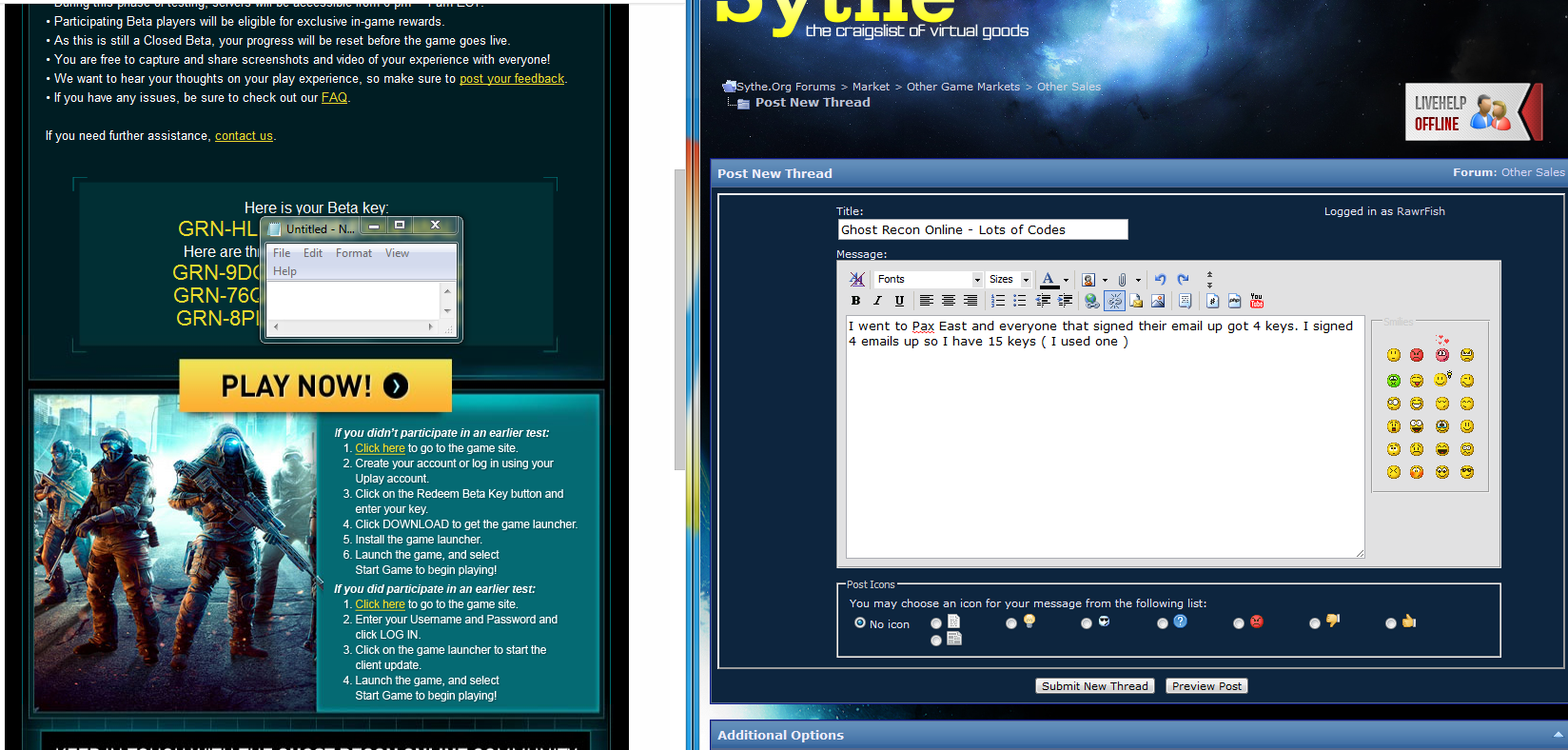
Task: Select the 'No icon' radio button
Action: (860, 623)
